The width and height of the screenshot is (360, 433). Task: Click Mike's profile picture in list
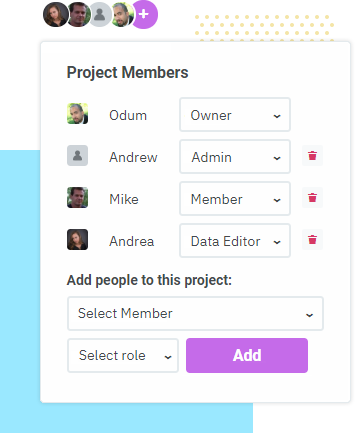(77, 198)
